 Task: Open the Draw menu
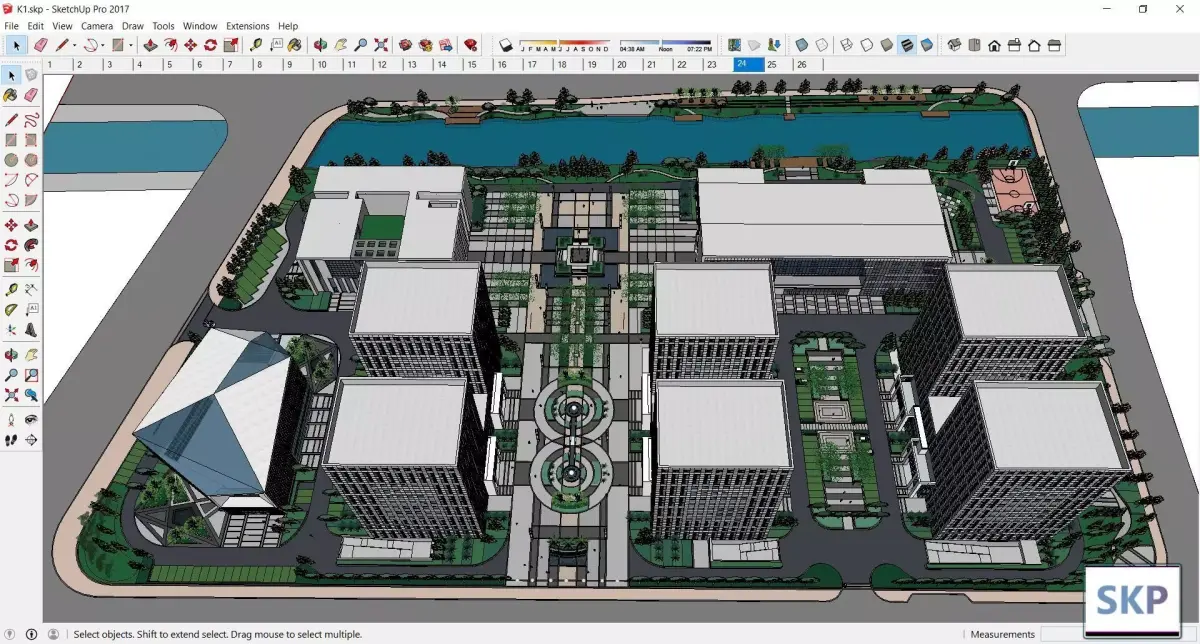(133, 26)
